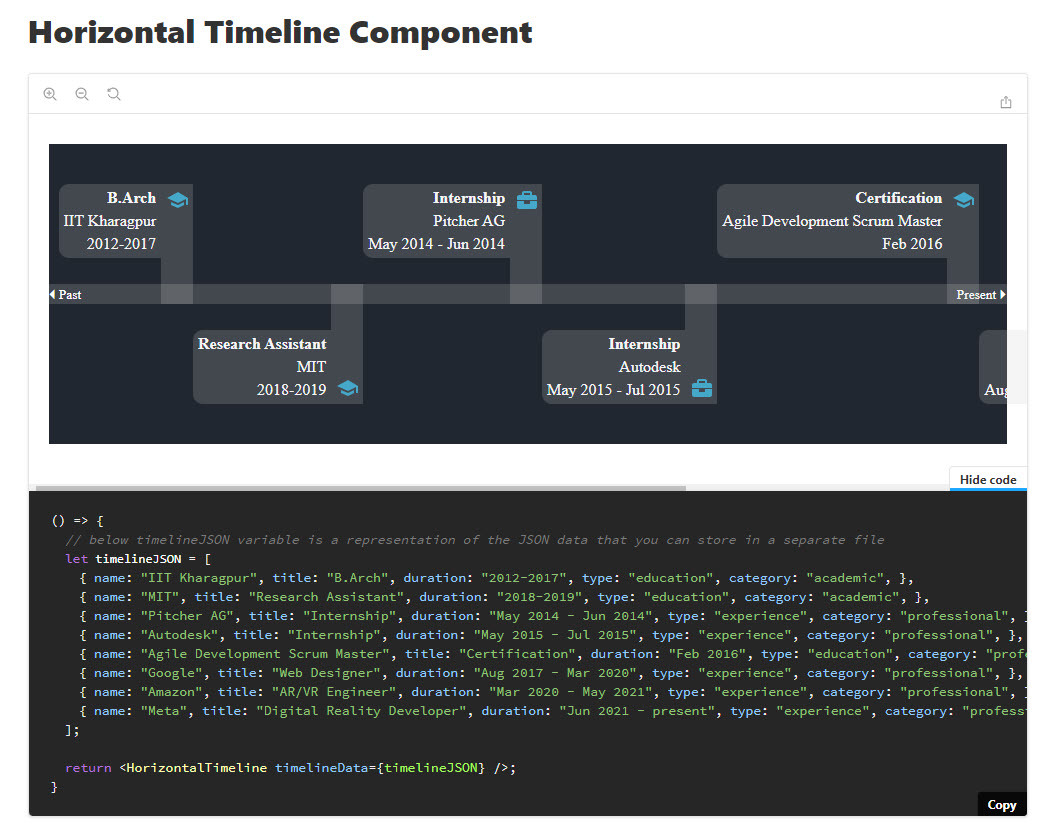The width and height of the screenshot is (1058, 824).
Task: Click HorizontalTimeline return statement in code
Action: 290,768
